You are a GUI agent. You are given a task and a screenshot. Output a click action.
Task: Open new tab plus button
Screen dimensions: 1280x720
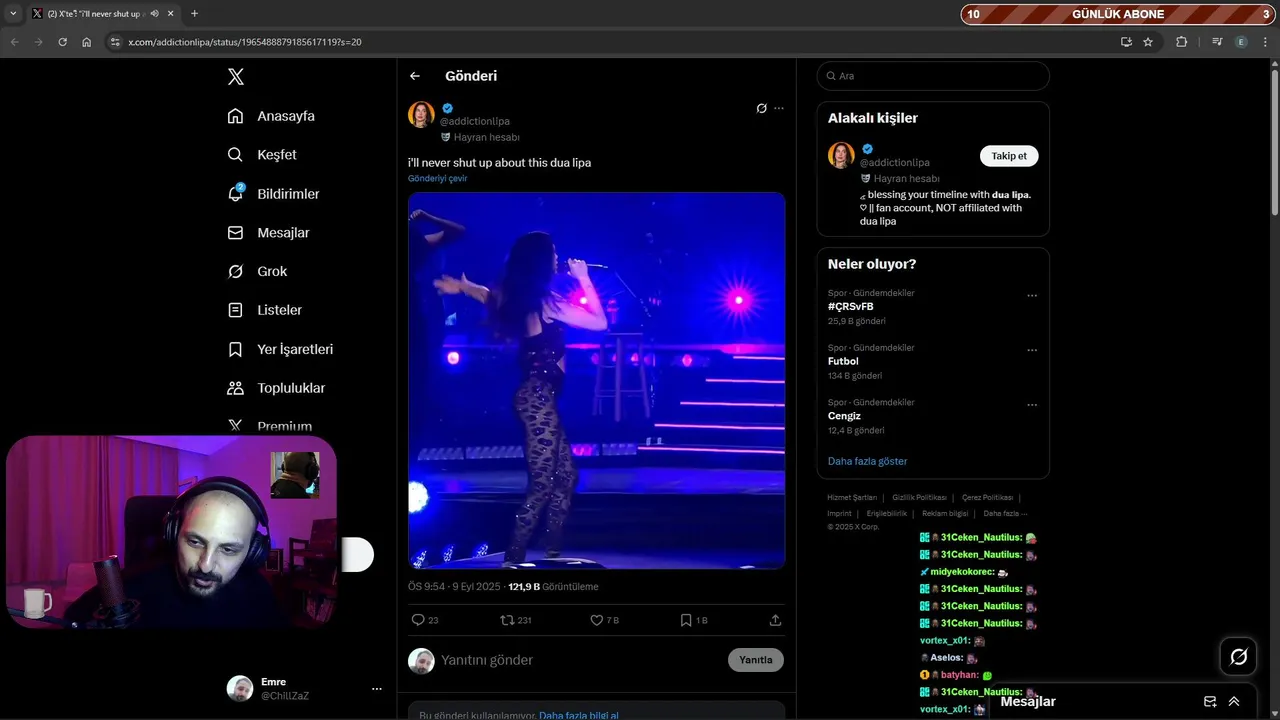tap(194, 14)
